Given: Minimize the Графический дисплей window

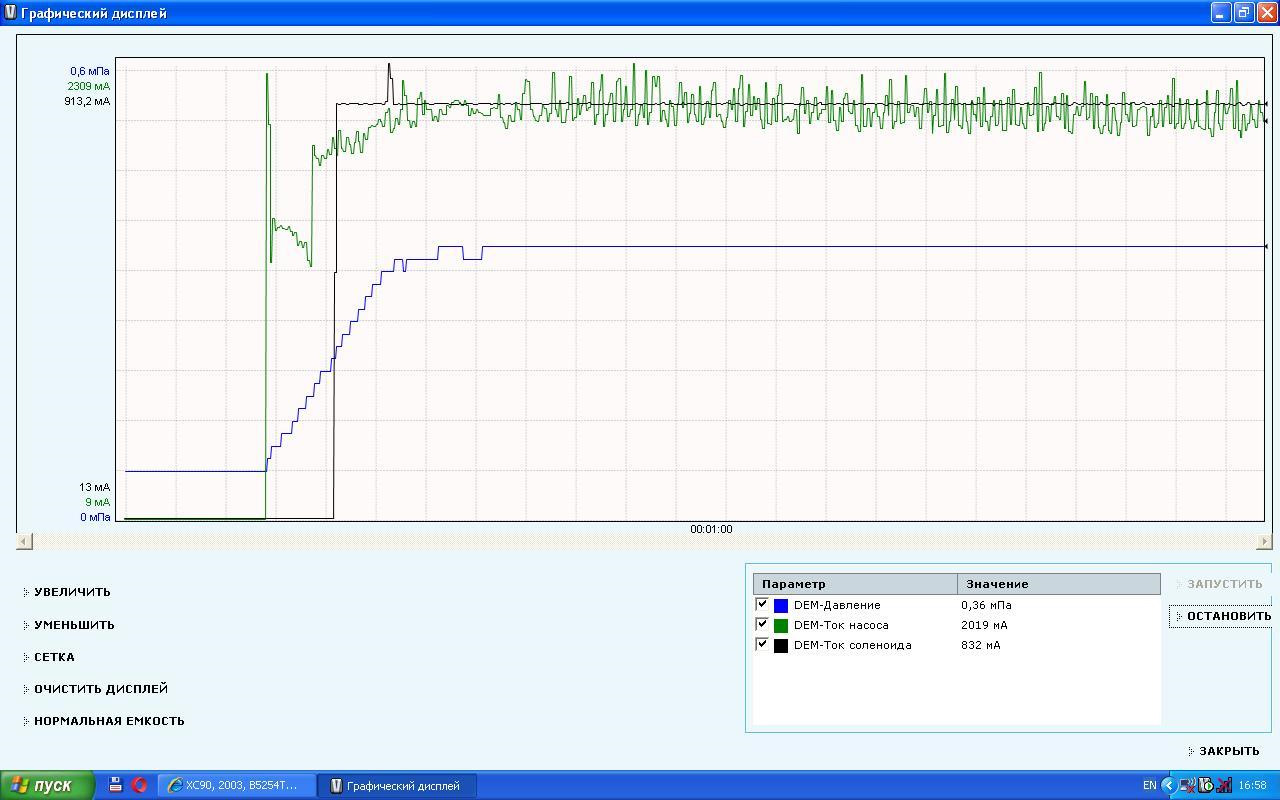Looking at the screenshot, I should [x=1221, y=12].
